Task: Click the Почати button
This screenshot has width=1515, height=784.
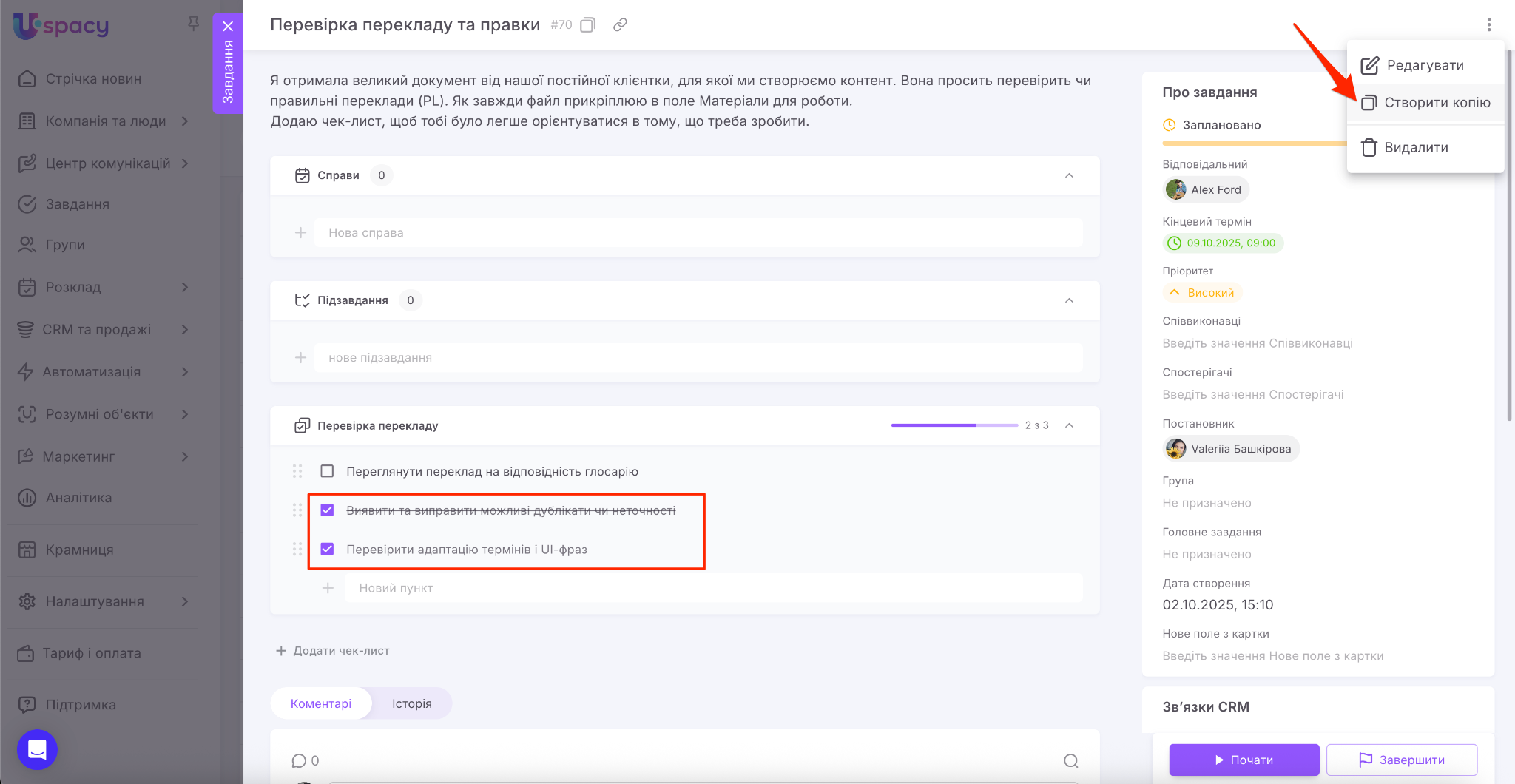Action: point(1244,760)
